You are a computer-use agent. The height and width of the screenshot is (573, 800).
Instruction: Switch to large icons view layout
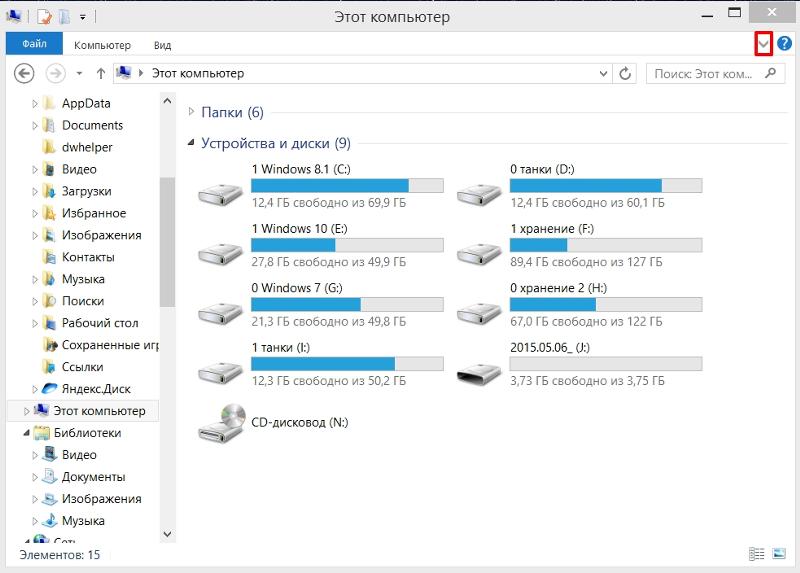coord(779,553)
